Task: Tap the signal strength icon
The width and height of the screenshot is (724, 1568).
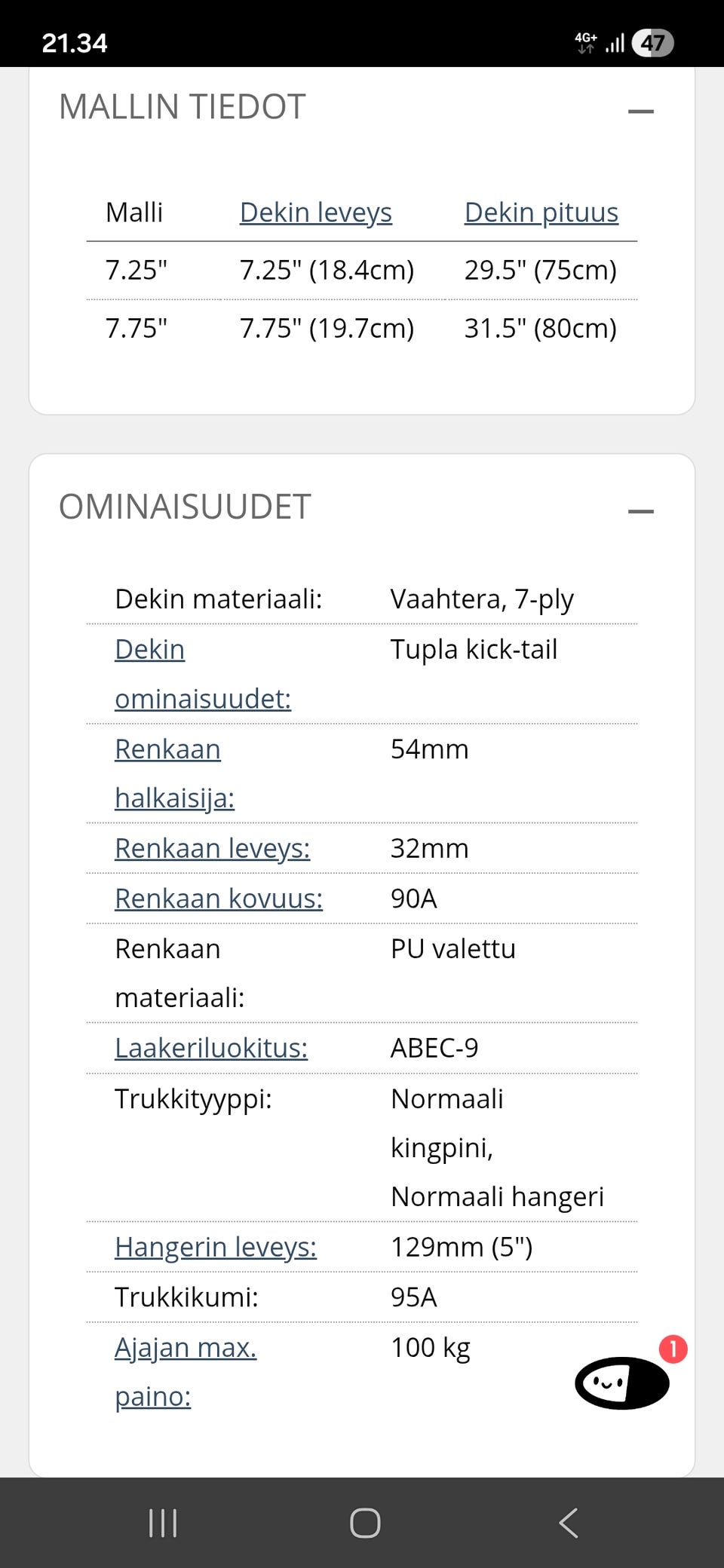Action: tap(615, 43)
